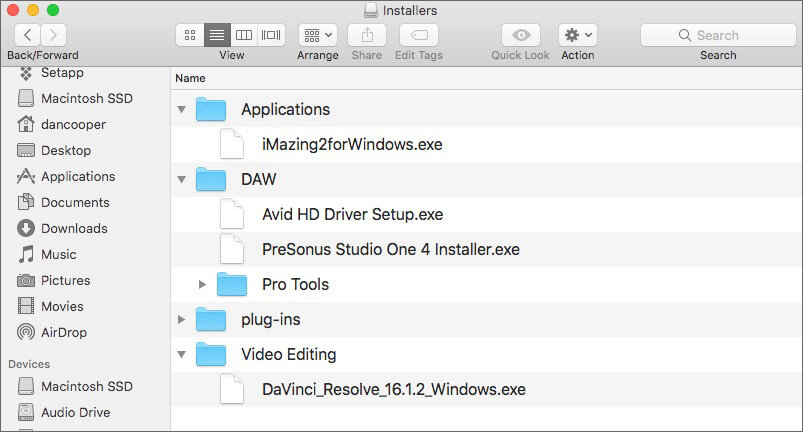Minimize the Installers window
Image resolution: width=803 pixels, height=432 pixels.
tap(33, 10)
